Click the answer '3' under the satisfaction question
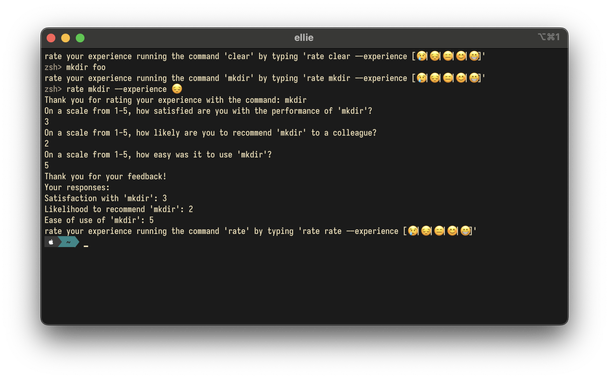609x379 pixels. tap(47, 122)
